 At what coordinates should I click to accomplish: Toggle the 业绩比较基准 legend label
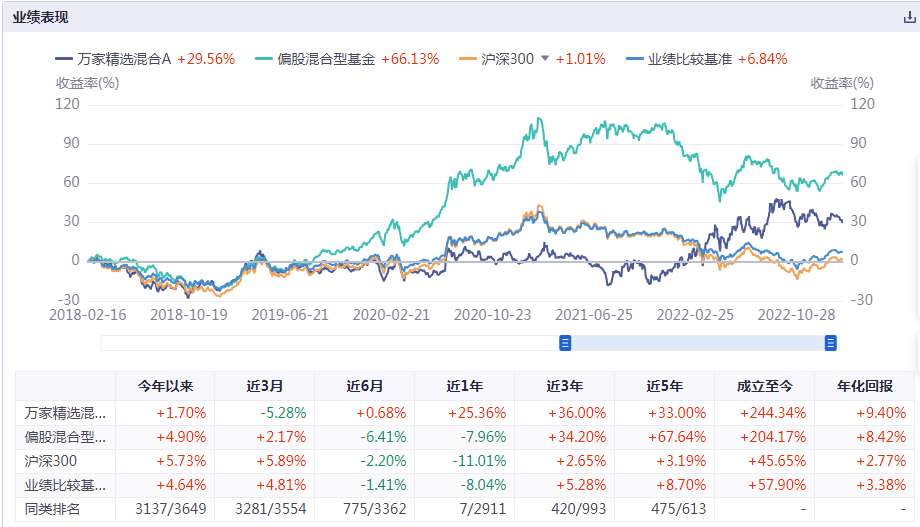[690, 59]
